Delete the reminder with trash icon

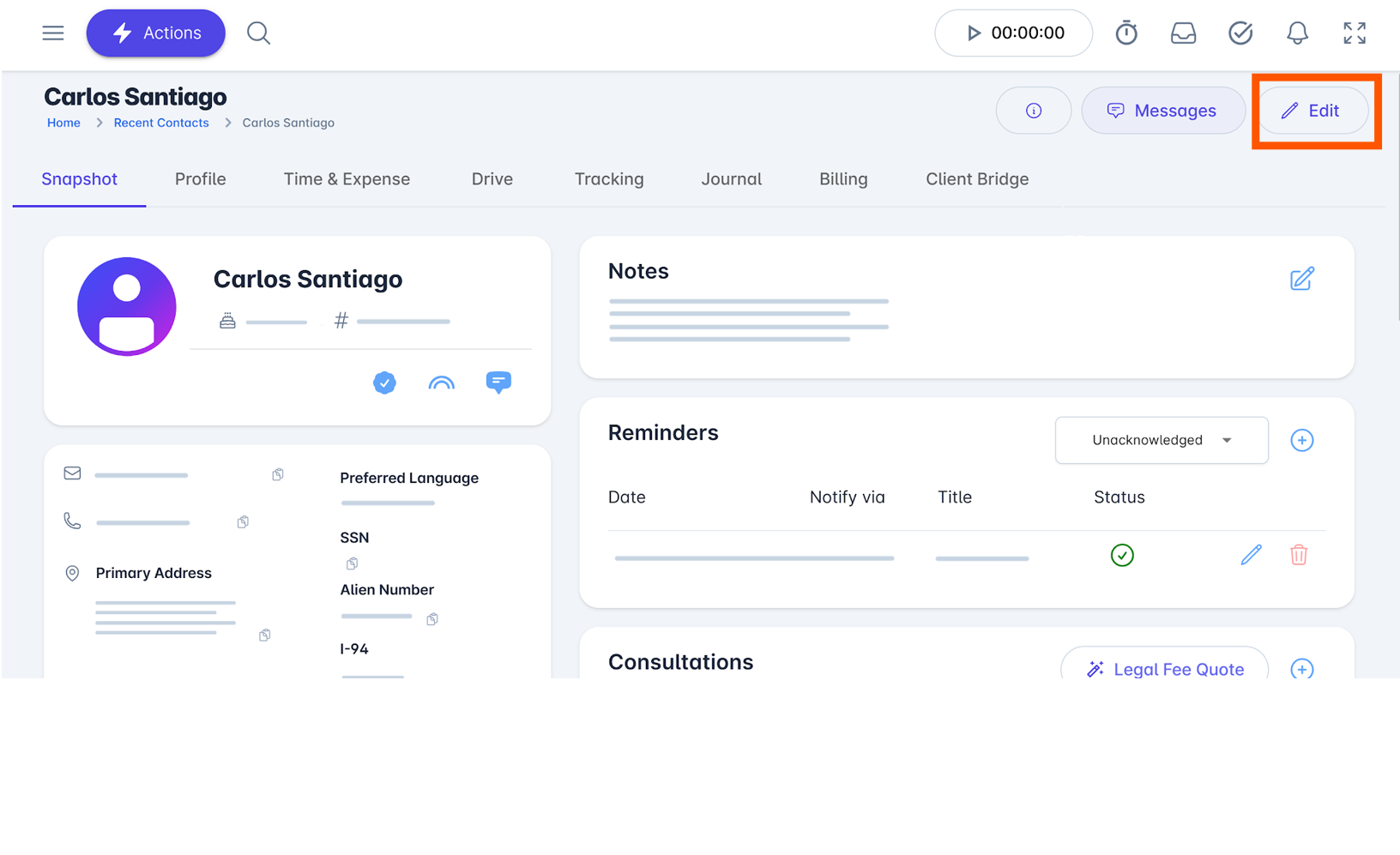pos(1299,555)
